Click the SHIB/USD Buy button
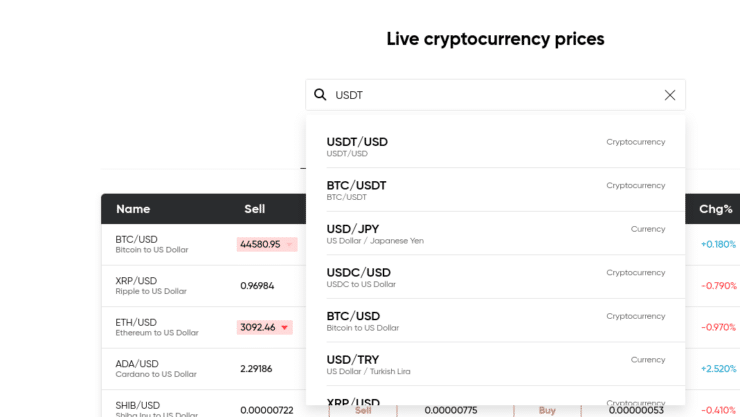 [x=547, y=410]
